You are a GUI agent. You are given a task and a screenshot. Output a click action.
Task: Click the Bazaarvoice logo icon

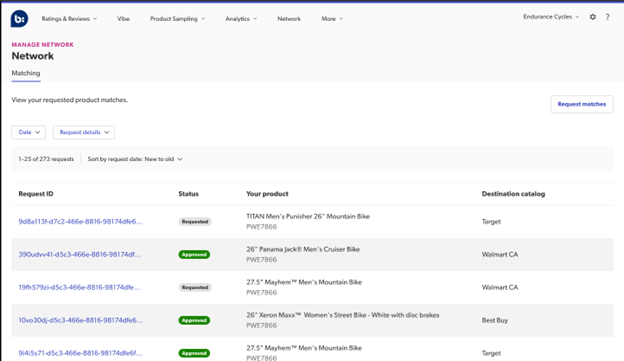pos(19,19)
